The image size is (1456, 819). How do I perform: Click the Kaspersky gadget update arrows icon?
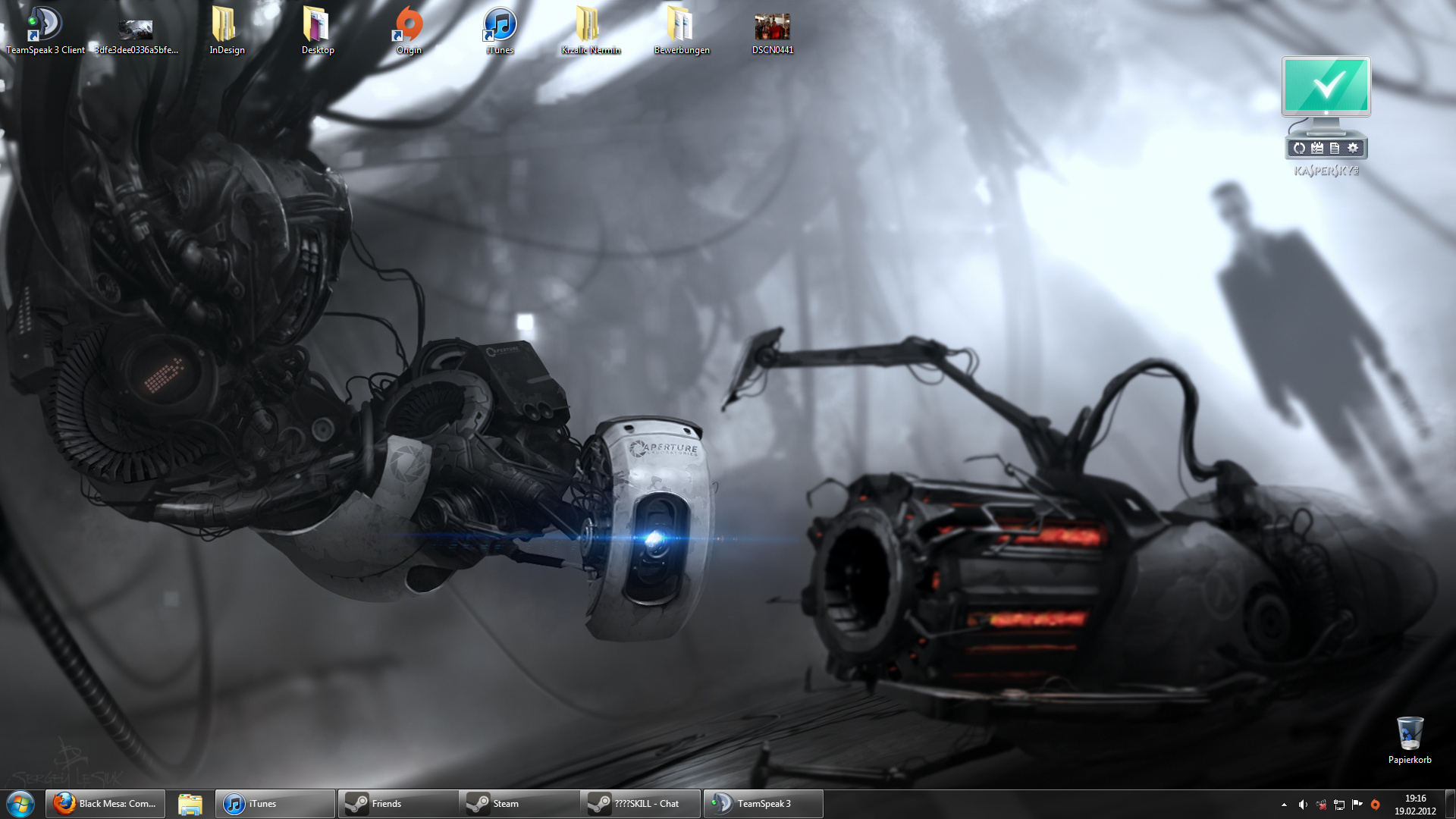click(1299, 149)
